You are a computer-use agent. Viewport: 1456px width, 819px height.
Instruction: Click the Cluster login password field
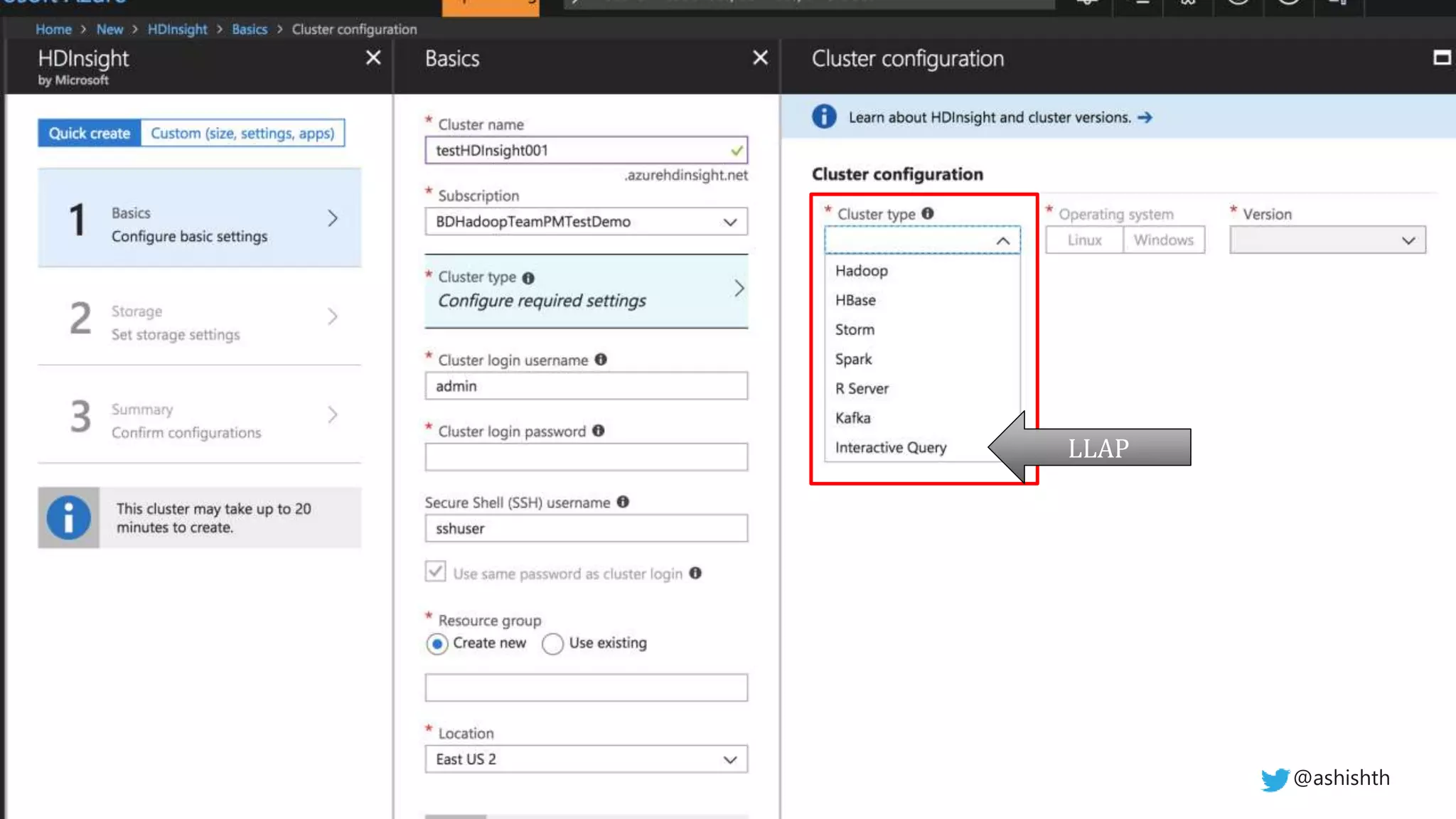click(586, 457)
